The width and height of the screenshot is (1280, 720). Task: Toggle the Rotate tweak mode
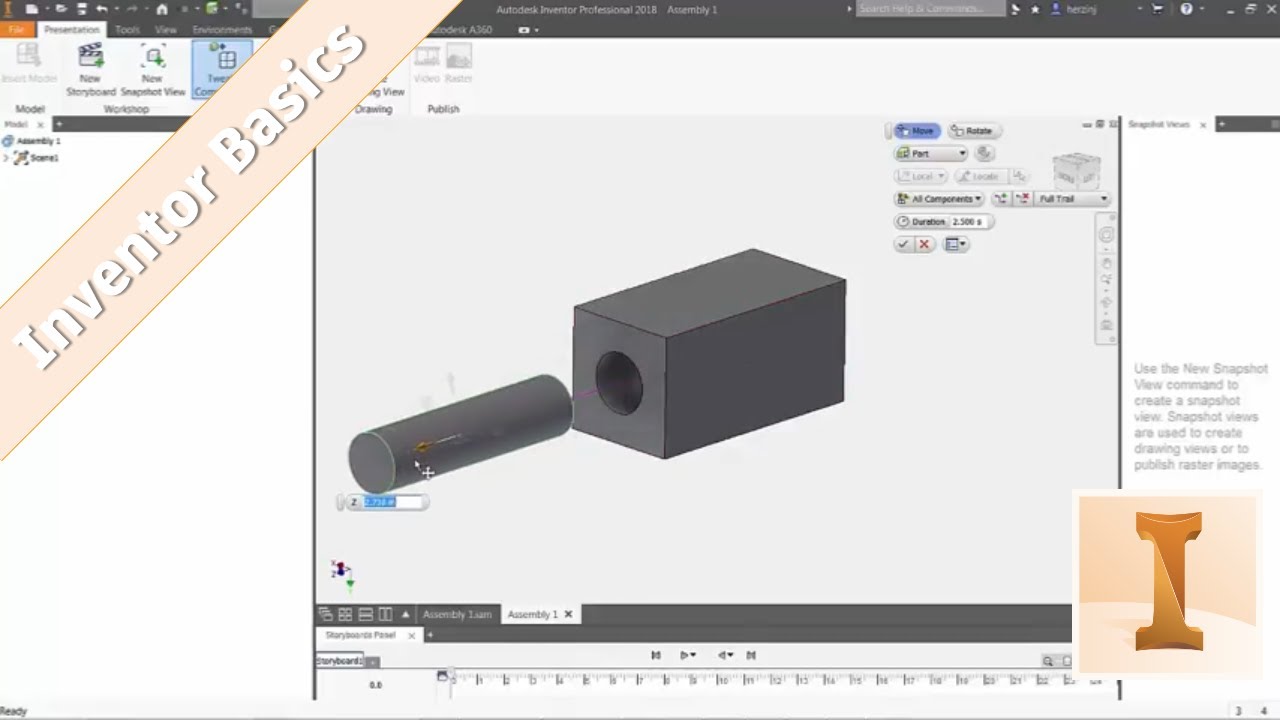click(973, 131)
